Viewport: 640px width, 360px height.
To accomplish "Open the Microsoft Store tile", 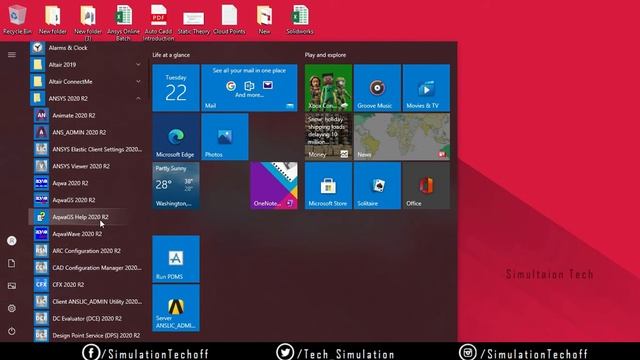I will pyautogui.click(x=328, y=186).
